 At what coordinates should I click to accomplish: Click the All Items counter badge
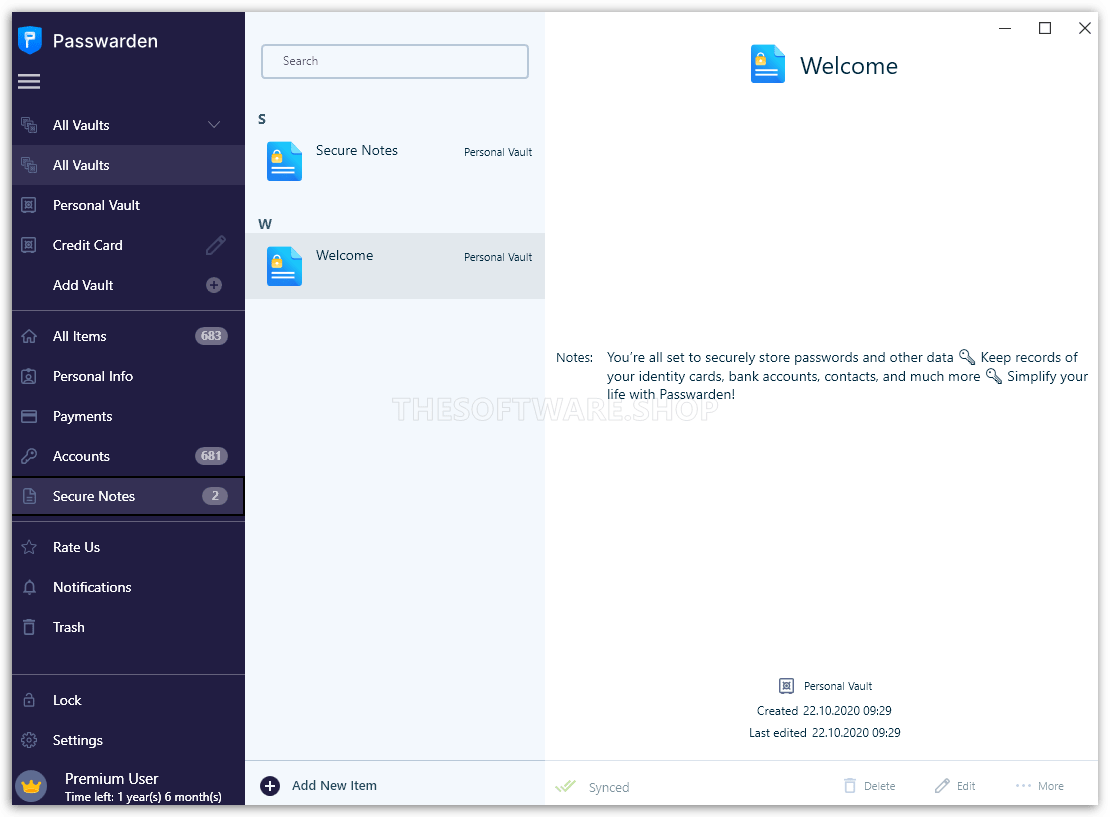[211, 336]
